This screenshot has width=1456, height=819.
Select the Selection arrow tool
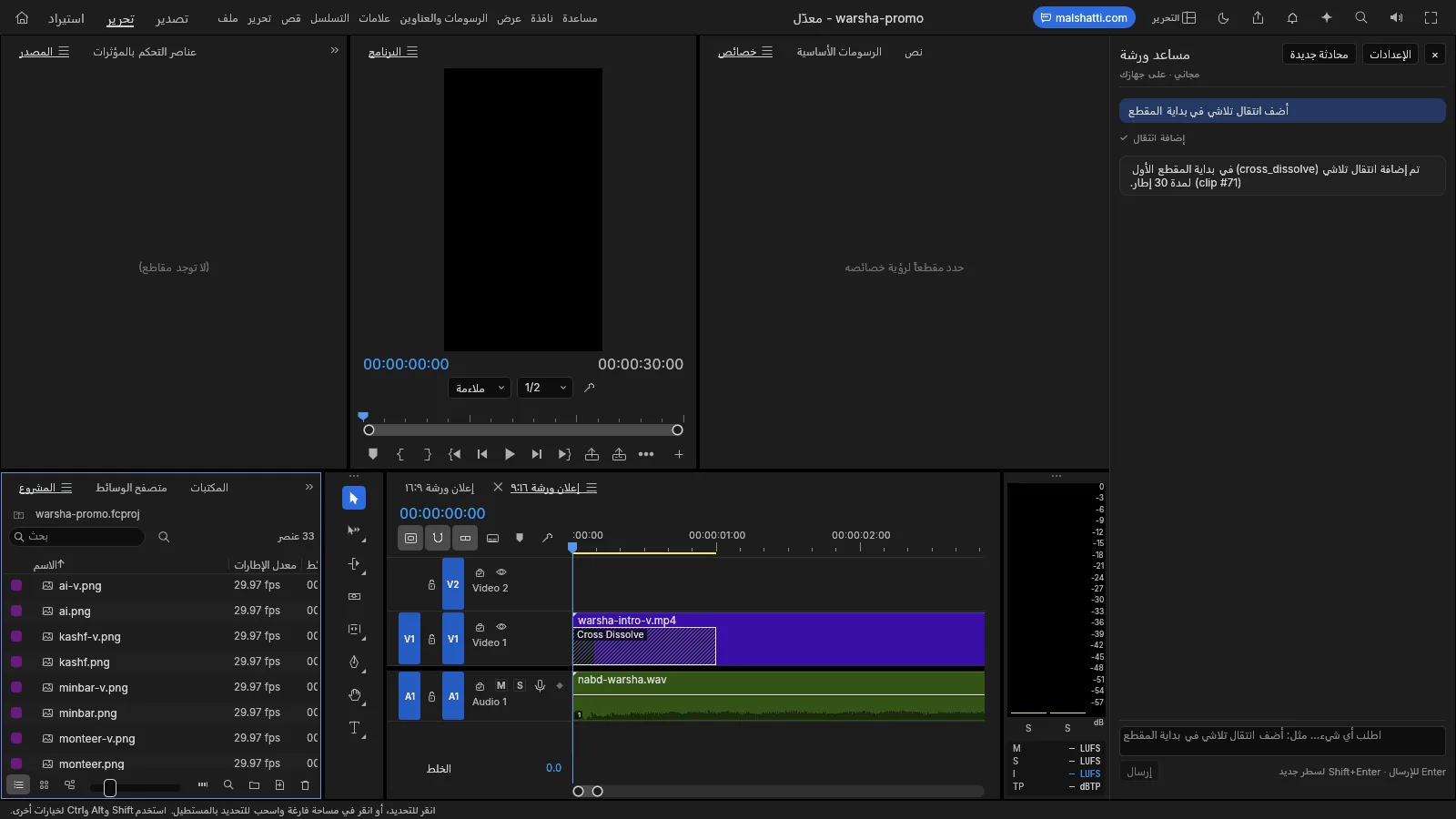pos(354,498)
